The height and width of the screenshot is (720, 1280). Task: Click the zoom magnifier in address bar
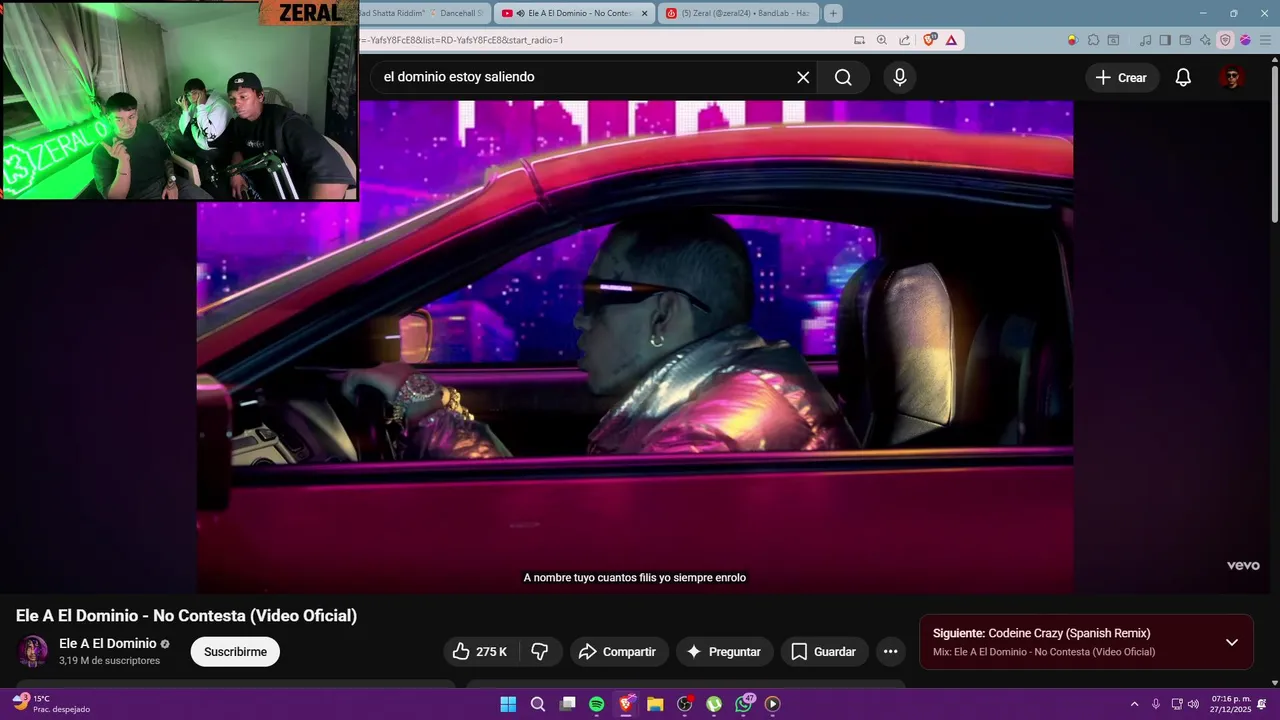click(882, 40)
